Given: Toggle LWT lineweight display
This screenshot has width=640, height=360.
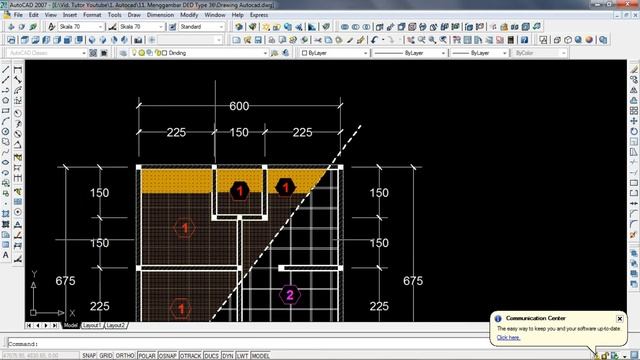Looking at the screenshot, I should click(x=242, y=356).
